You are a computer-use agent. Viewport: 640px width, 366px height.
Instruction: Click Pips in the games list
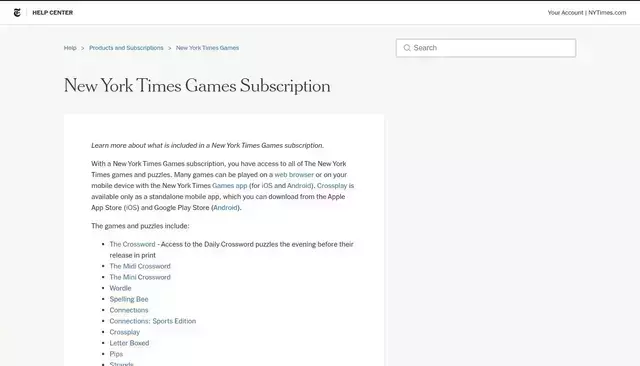[116, 355]
